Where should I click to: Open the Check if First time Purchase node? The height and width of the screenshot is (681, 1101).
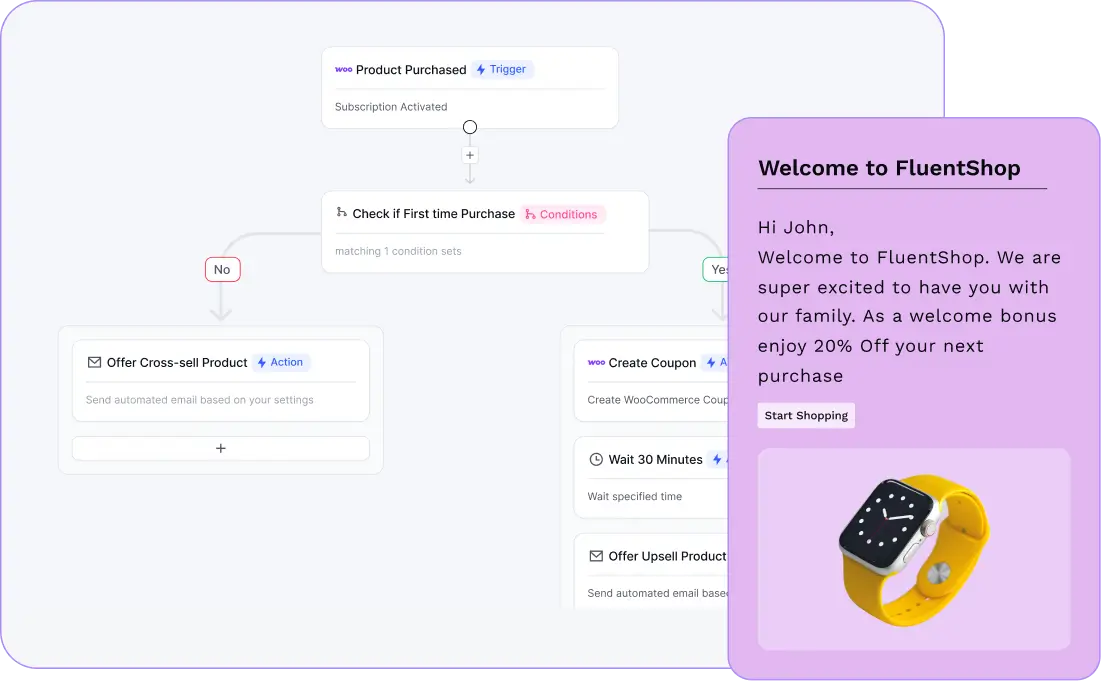click(485, 232)
